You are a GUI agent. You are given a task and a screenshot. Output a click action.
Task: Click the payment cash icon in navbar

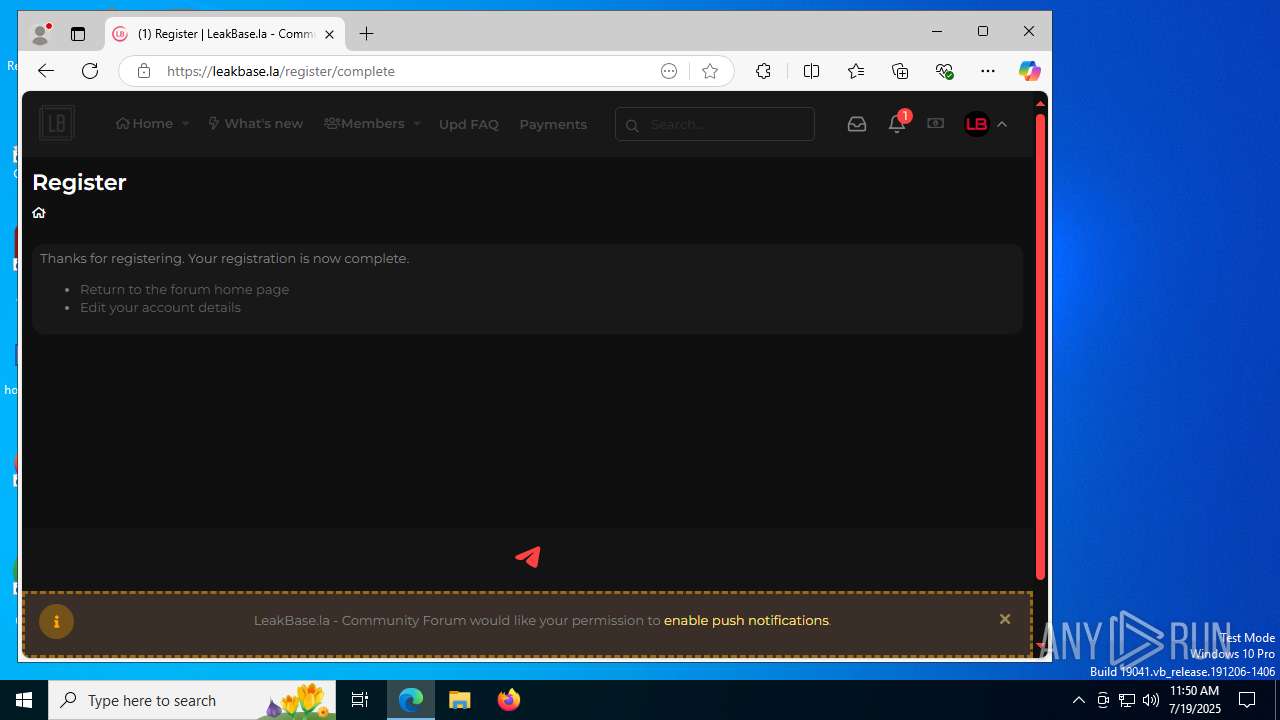pyautogui.click(x=935, y=124)
